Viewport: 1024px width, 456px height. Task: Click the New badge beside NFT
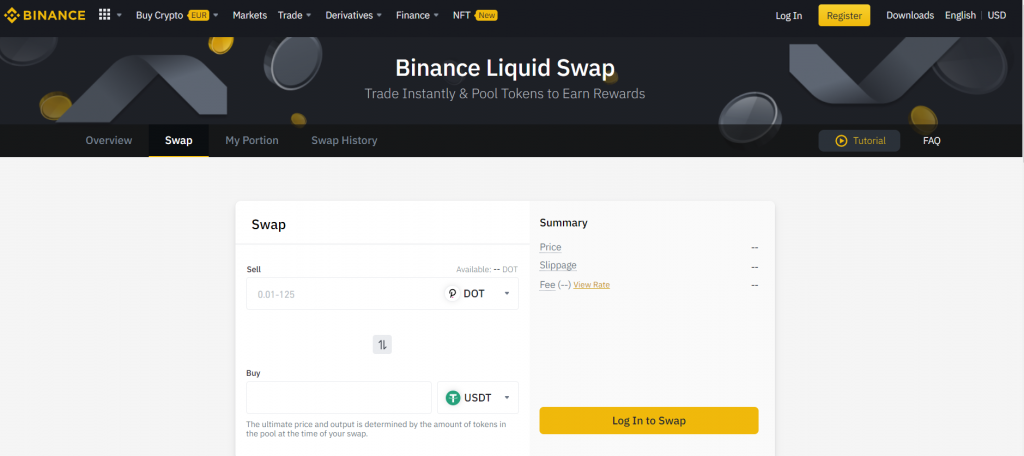487,15
